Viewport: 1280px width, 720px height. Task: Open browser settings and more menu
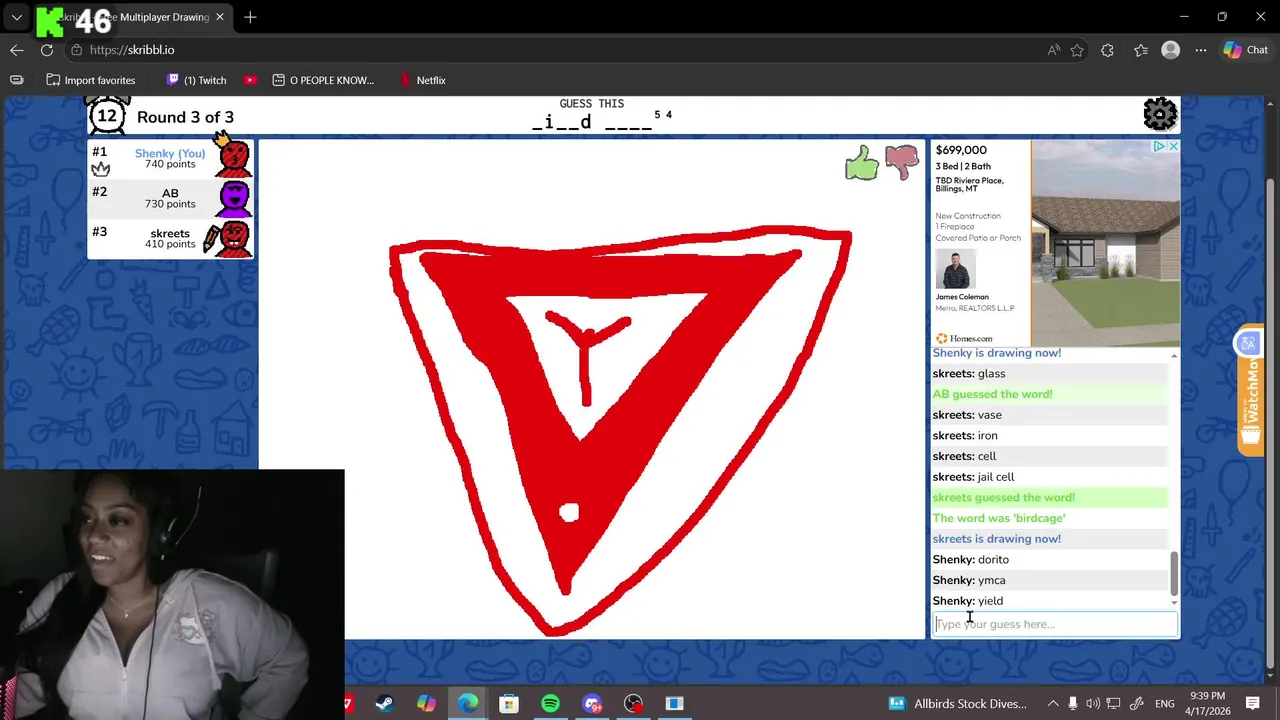[1201, 50]
